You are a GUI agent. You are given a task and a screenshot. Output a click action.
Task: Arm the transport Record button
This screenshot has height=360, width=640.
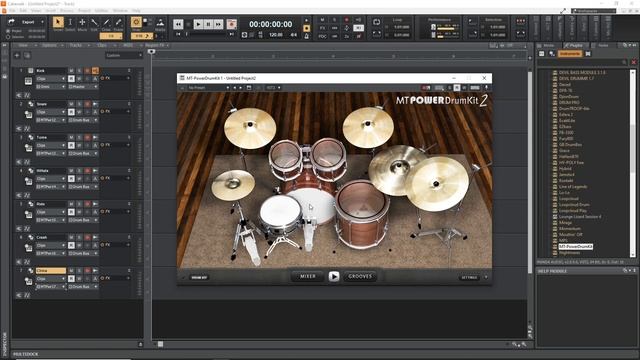click(231, 24)
